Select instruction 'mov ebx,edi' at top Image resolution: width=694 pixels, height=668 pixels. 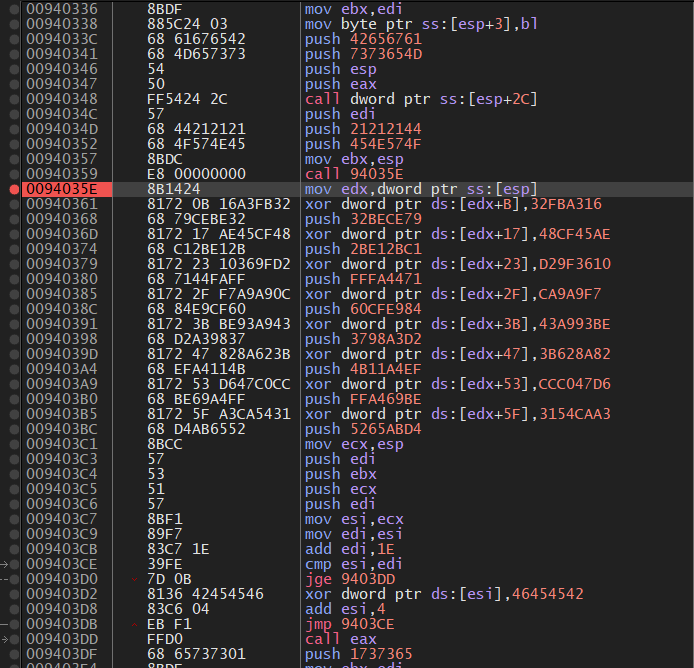tap(353, 9)
